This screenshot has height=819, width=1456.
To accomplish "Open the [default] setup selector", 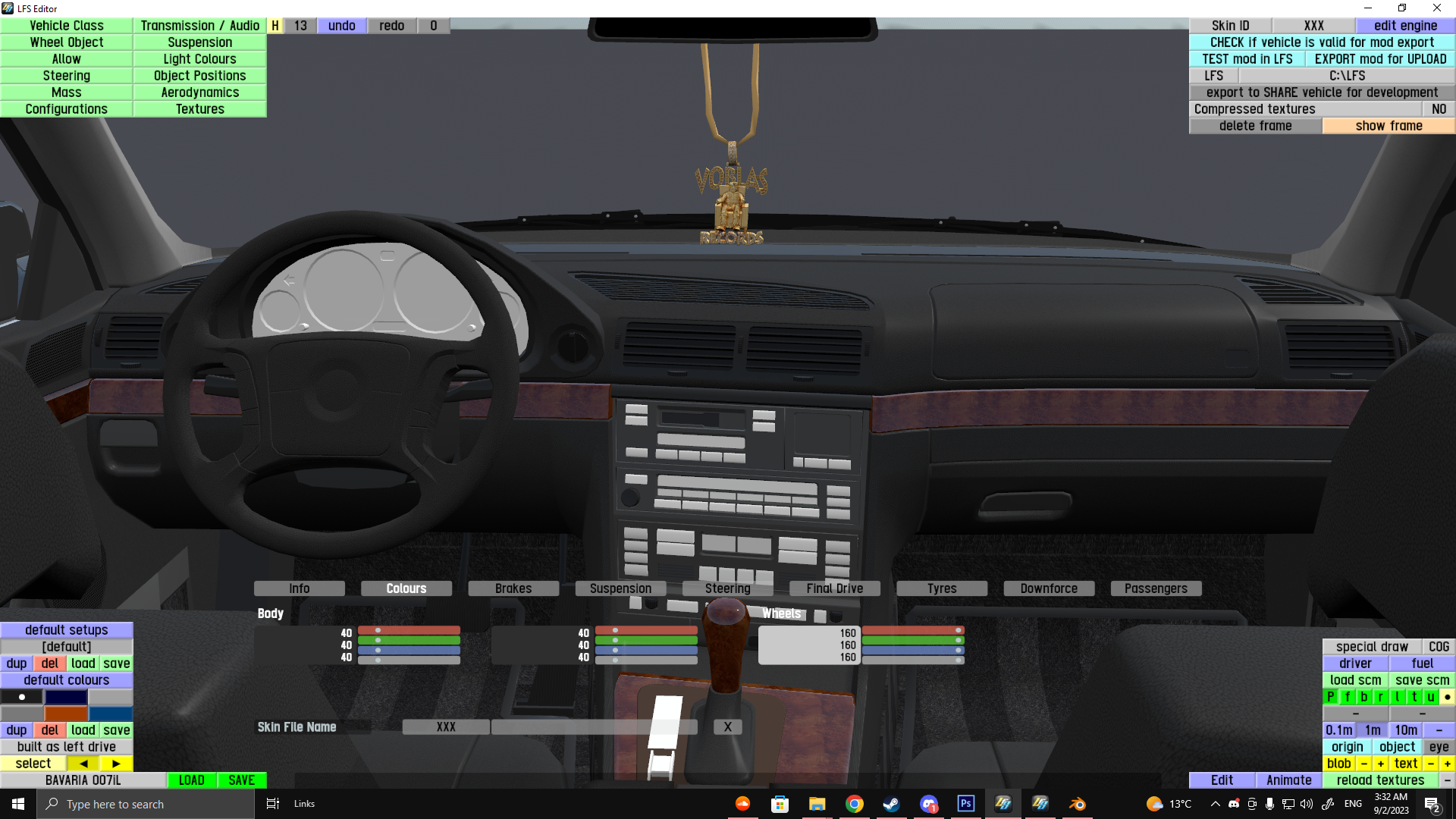I will tap(67, 647).
